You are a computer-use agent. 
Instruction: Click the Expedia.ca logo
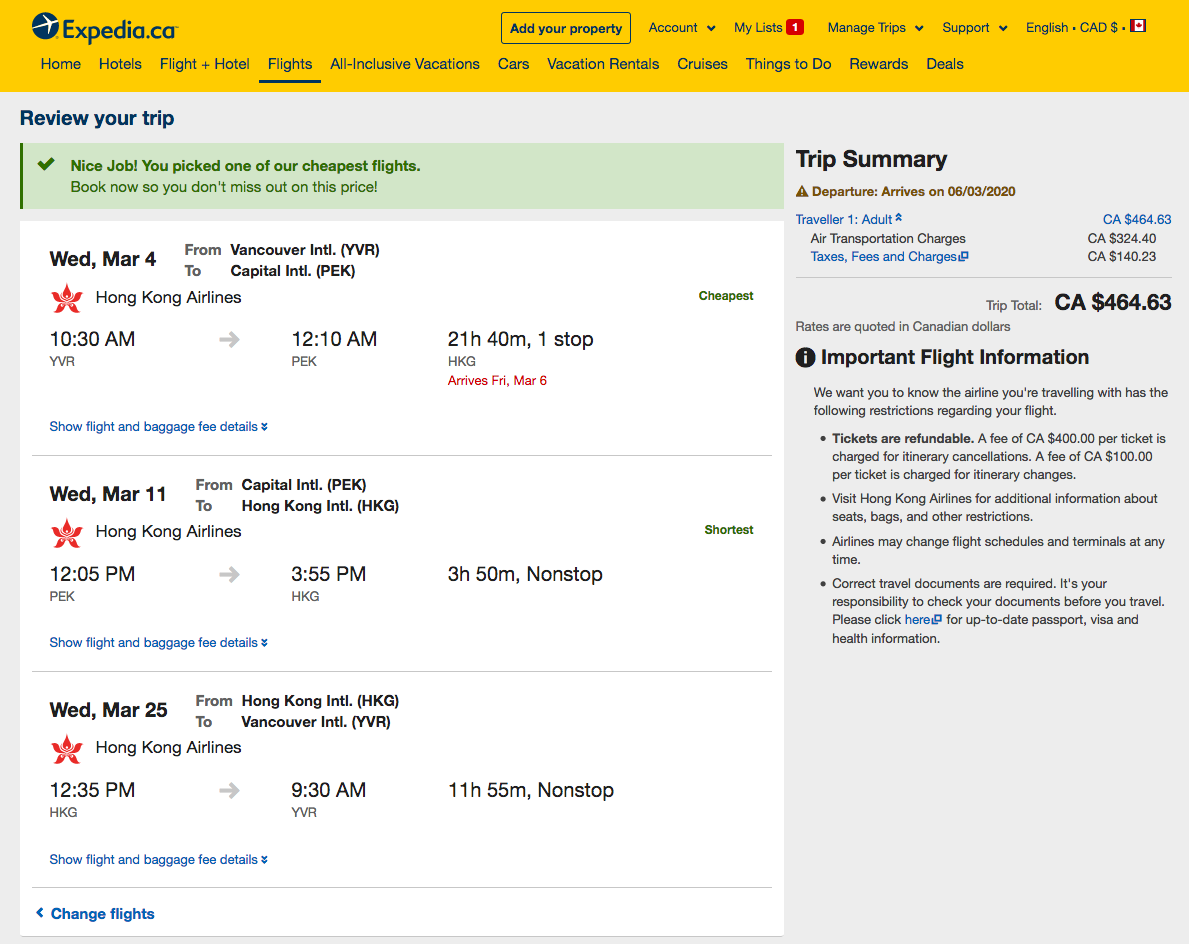click(105, 28)
